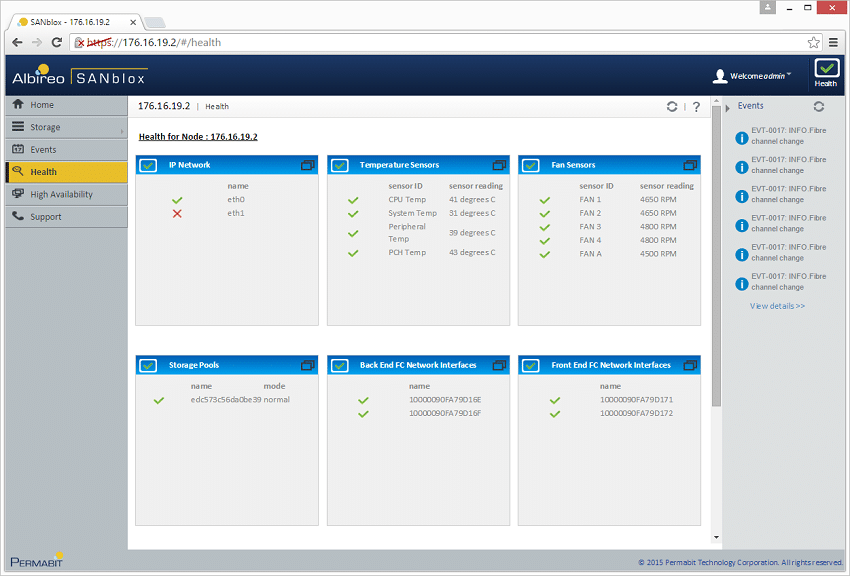This screenshot has height=576, width=850.
Task: Select the 4800 RPM reading for FAN 3
Action: click(658, 226)
